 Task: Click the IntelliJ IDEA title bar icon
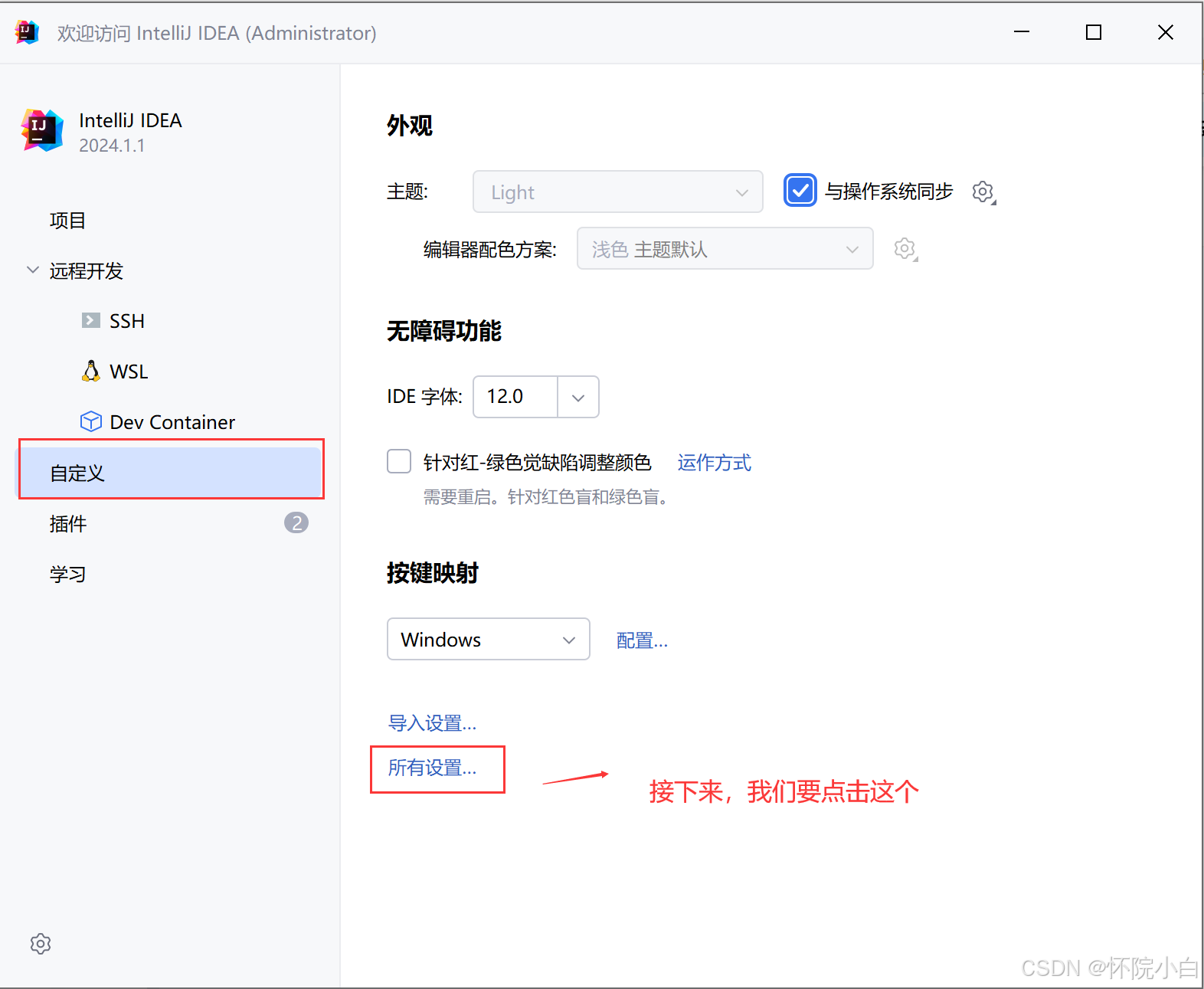(27, 32)
